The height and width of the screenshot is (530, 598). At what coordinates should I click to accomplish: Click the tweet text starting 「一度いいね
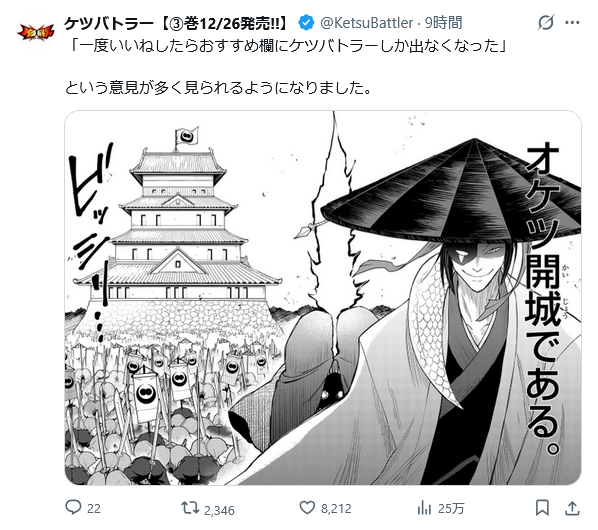pyautogui.click(x=287, y=47)
